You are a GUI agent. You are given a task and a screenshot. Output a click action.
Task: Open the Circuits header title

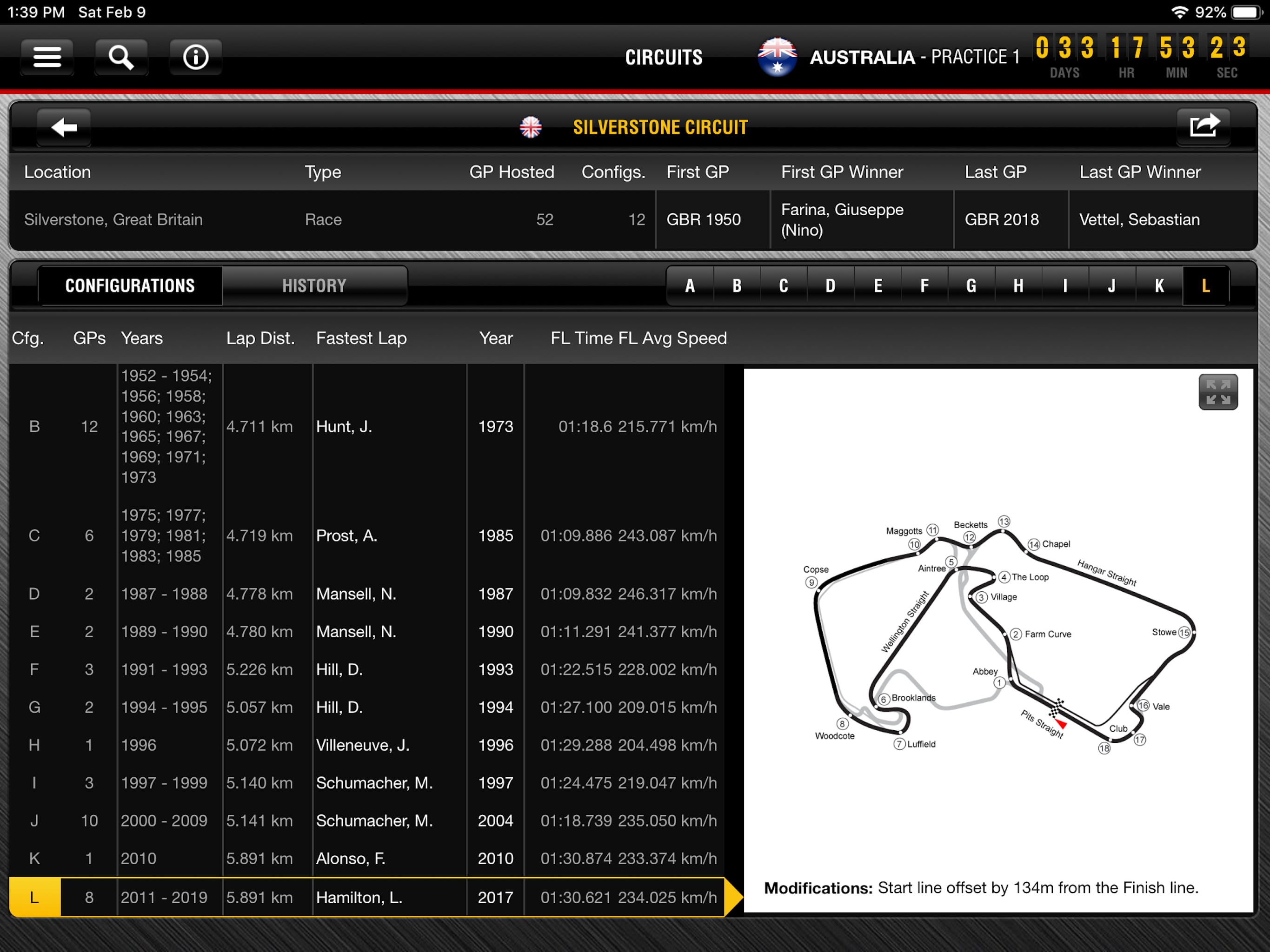pos(663,57)
